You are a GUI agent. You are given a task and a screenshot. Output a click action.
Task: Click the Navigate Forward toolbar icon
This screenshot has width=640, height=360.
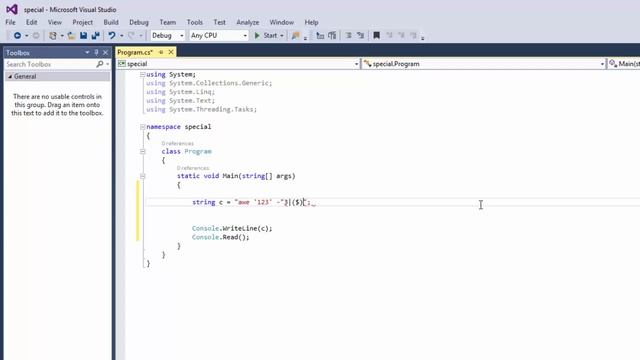pos(36,36)
